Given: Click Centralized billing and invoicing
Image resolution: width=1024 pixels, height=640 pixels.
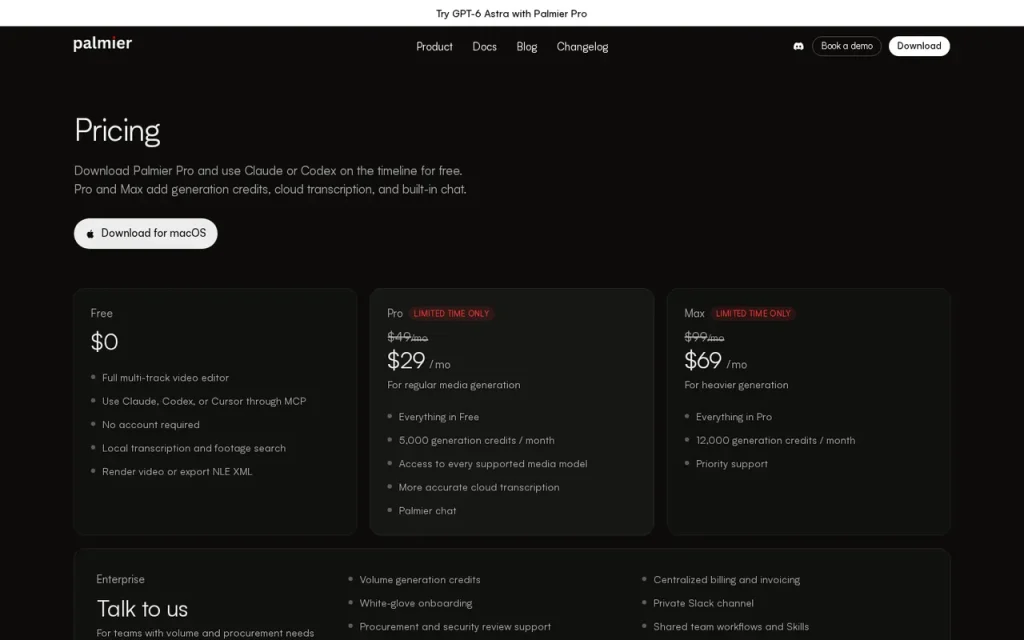Looking at the screenshot, I should coord(726,580).
